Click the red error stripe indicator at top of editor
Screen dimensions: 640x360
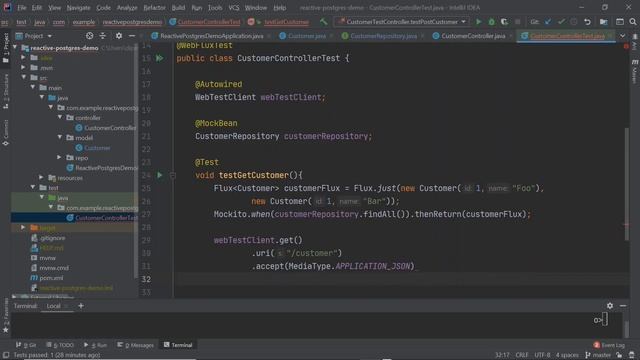(x=626, y=47)
